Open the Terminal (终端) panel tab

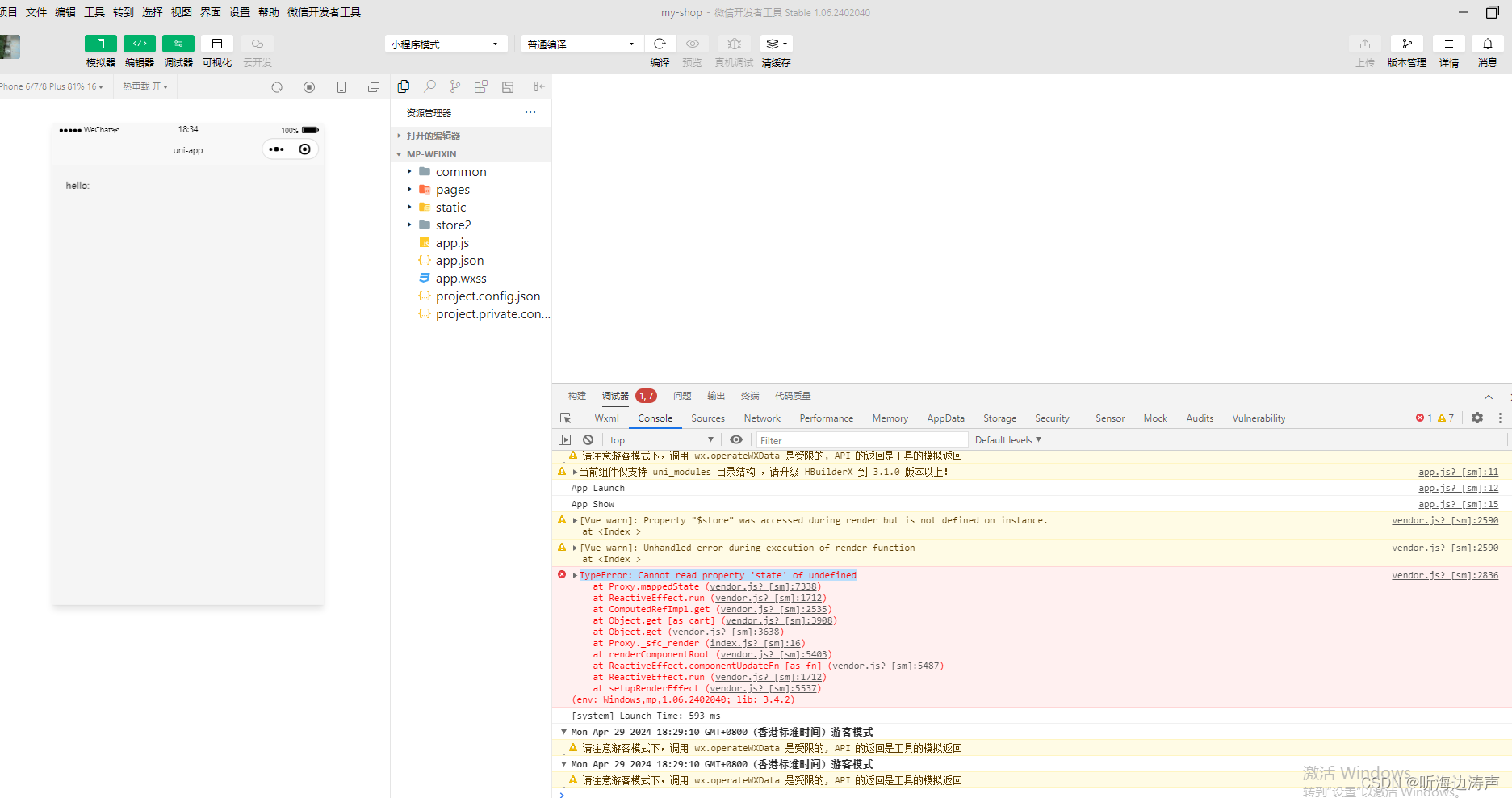750,396
